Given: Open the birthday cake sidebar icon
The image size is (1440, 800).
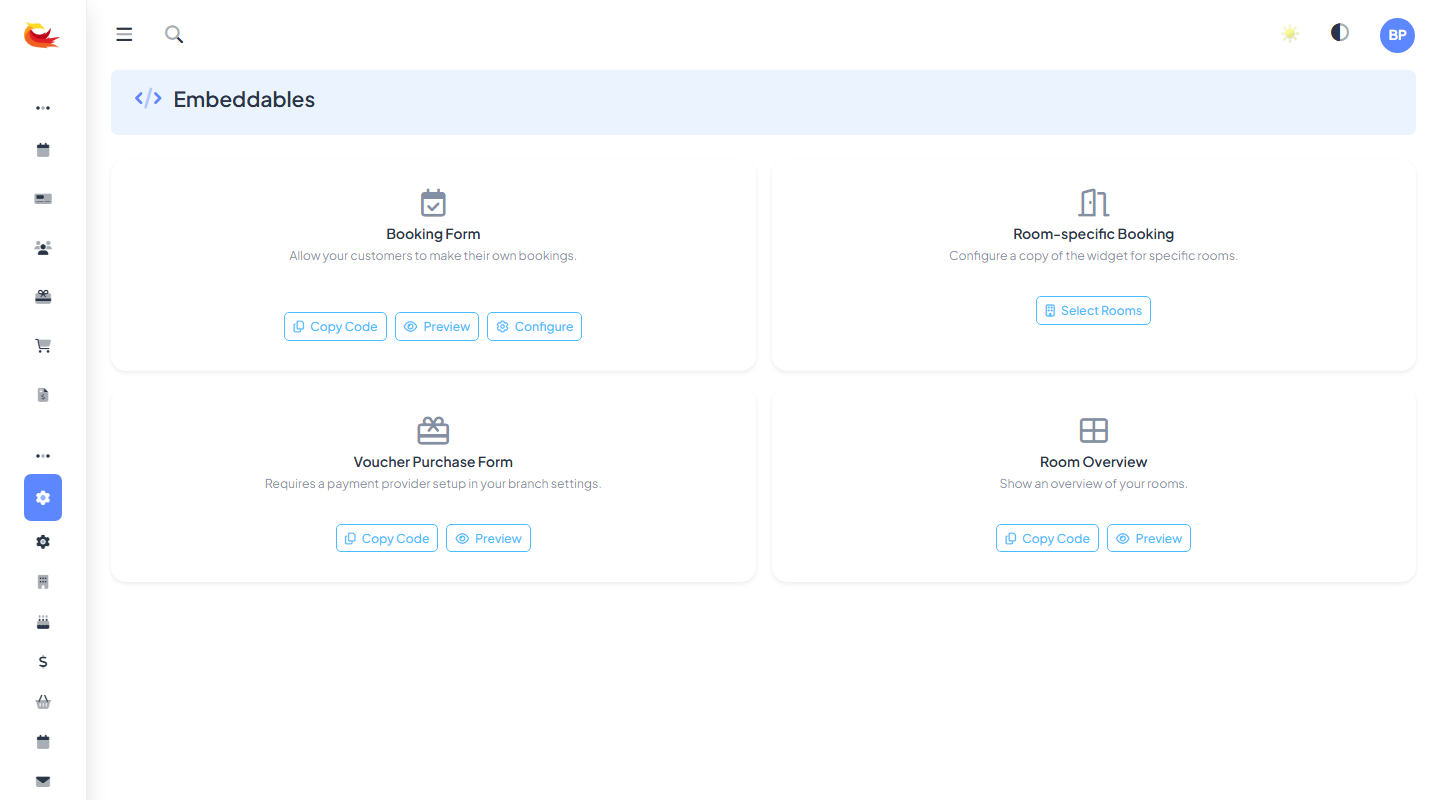Looking at the screenshot, I should [x=43, y=622].
